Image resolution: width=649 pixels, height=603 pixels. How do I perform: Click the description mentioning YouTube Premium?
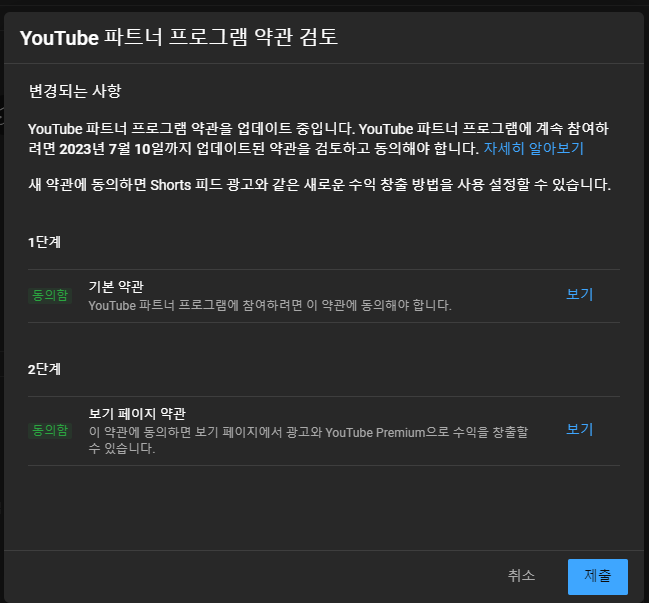[x=308, y=440]
